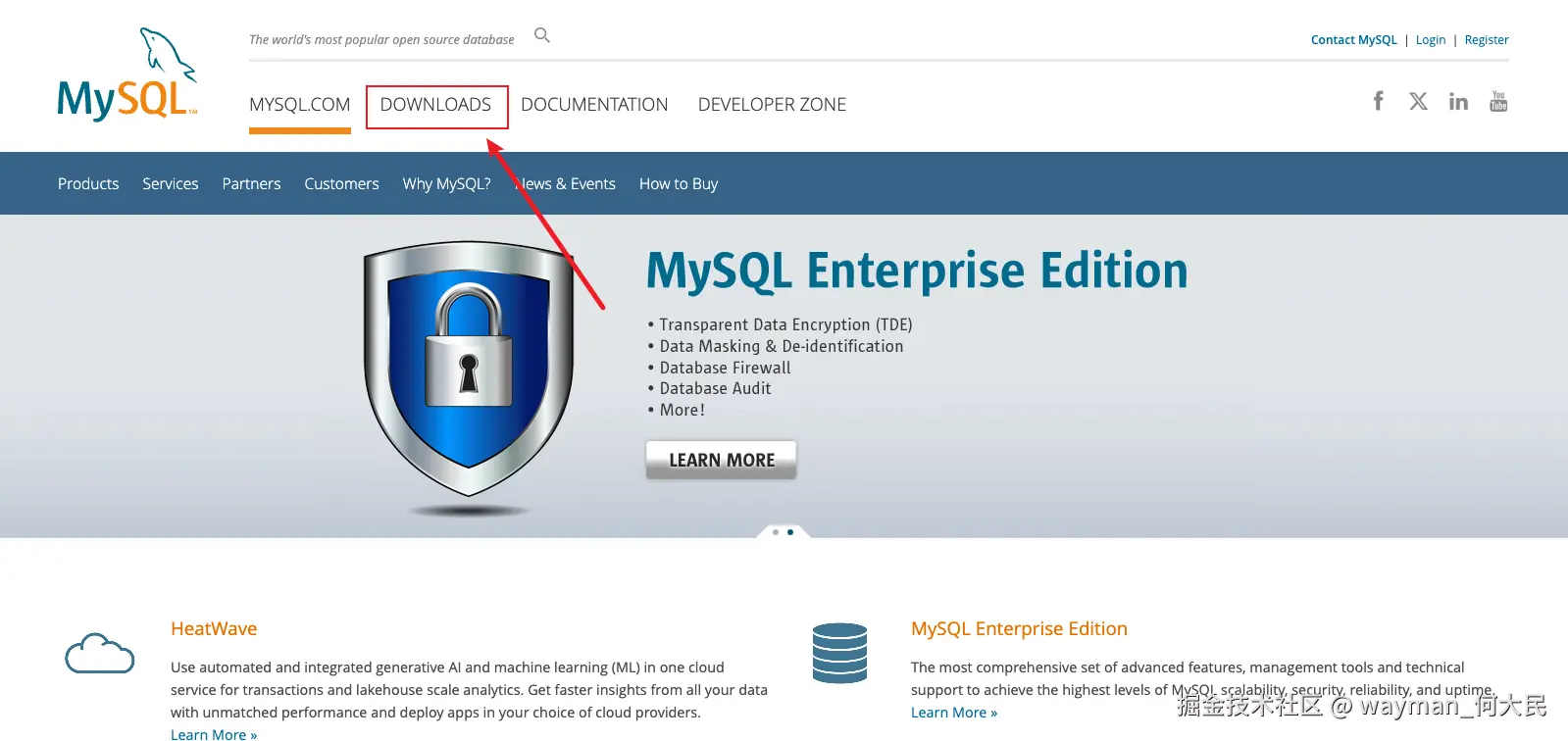
Task: Click the padlock shield banner image
Action: (x=469, y=377)
